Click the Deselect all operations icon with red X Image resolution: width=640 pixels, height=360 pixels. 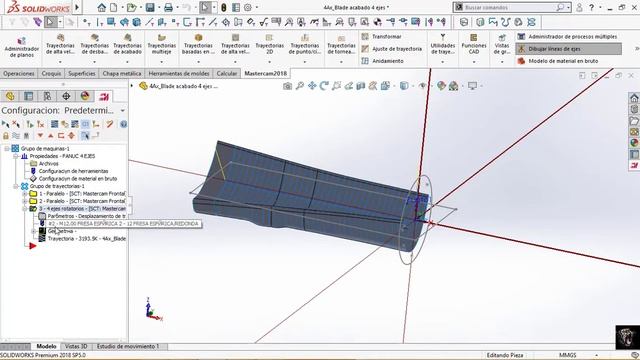click(x=16, y=124)
